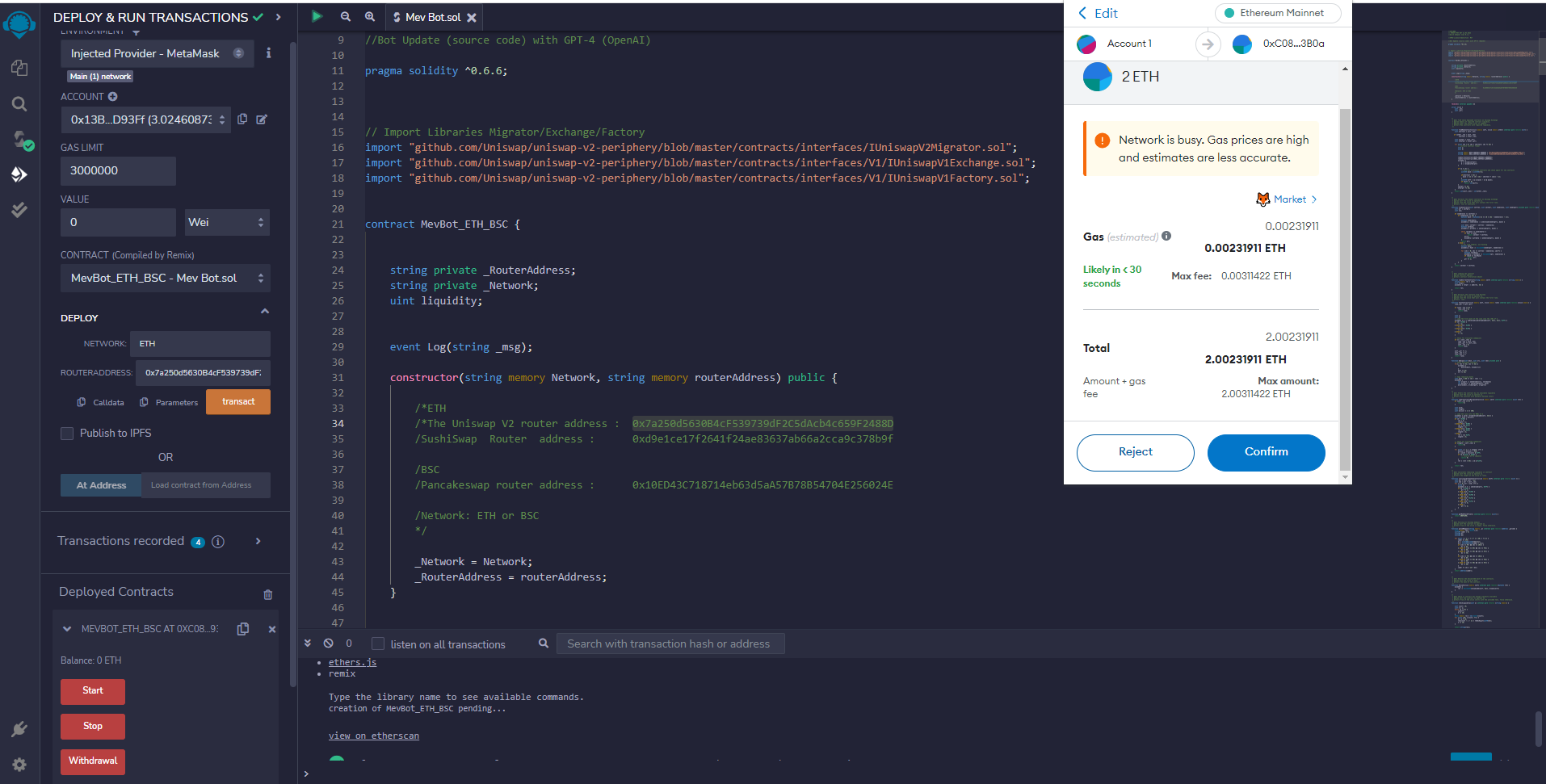1546x784 pixels.
Task: Click the MetaMask gas info icon
Action: coord(1166,236)
